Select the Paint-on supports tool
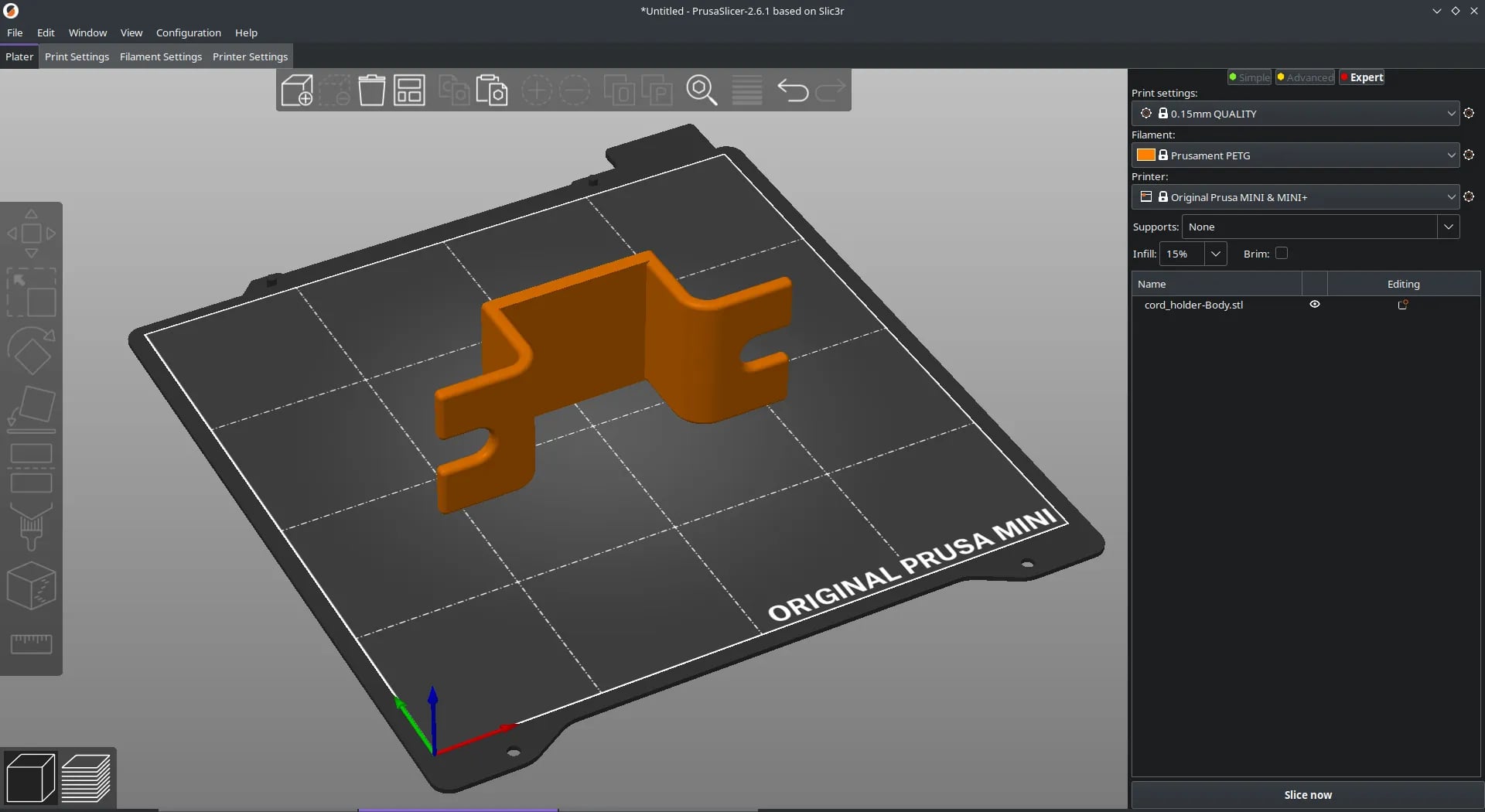 coord(31,527)
